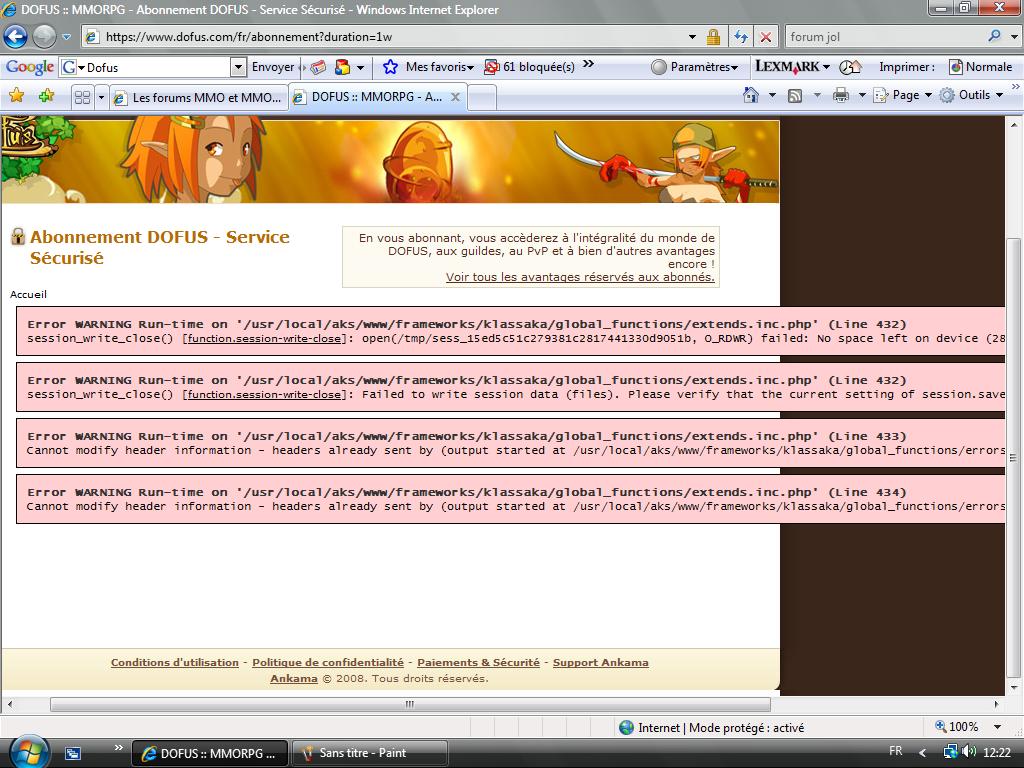Image resolution: width=1024 pixels, height=768 pixels.
Task: Open the tab list dropdown arrow
Action: (101, 97)
